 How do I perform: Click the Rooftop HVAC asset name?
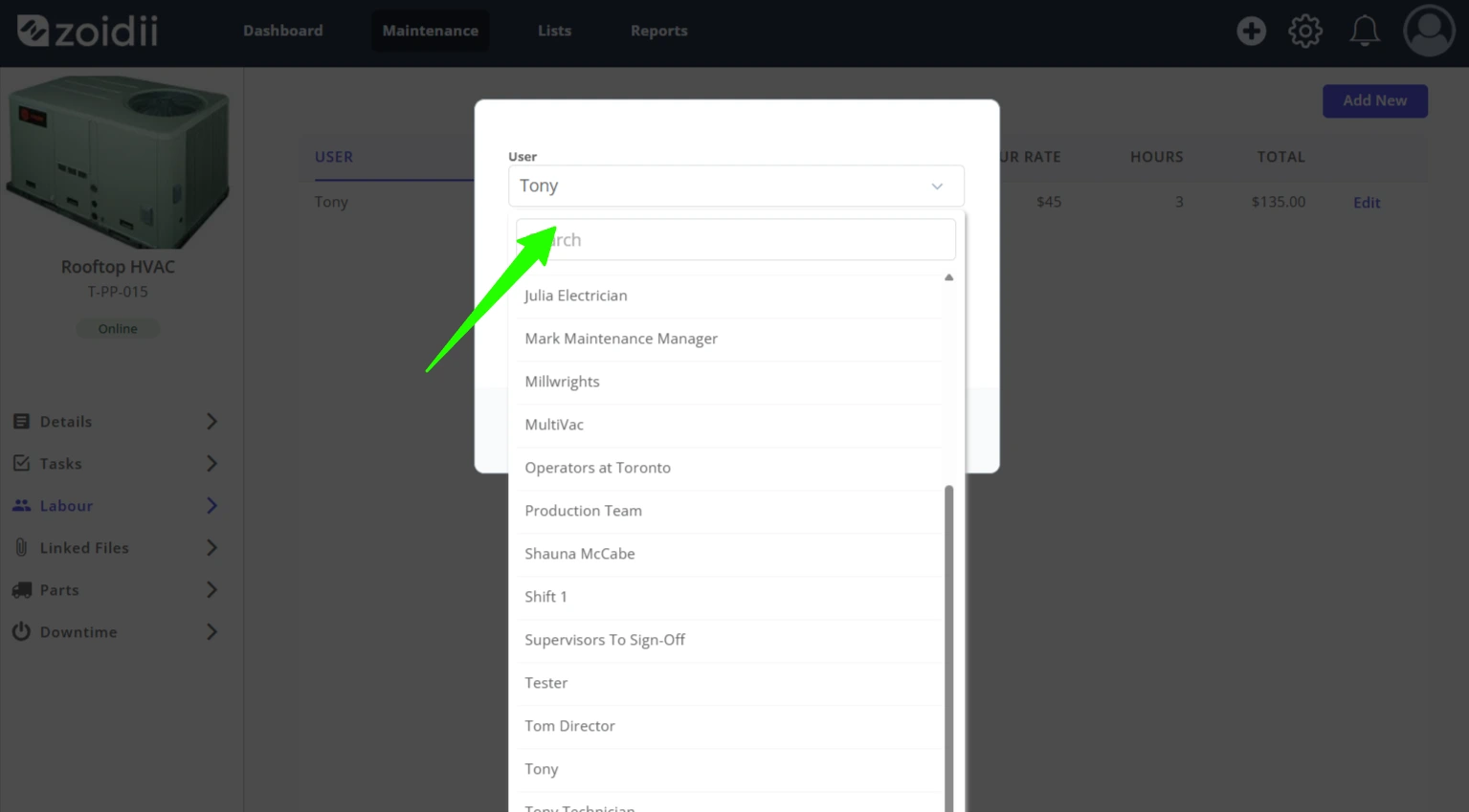[118, 267]
